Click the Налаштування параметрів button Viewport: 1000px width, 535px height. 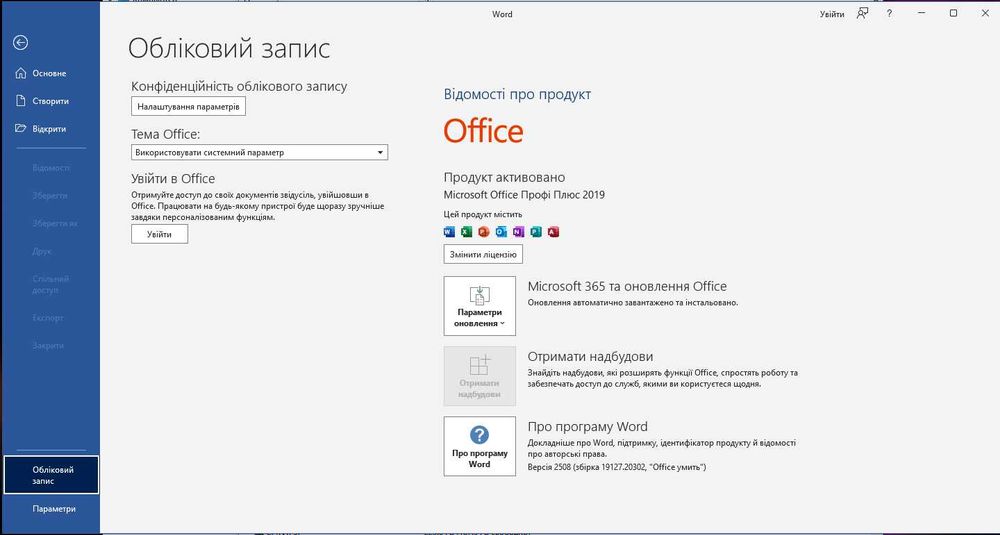click(x=188, y=106)
